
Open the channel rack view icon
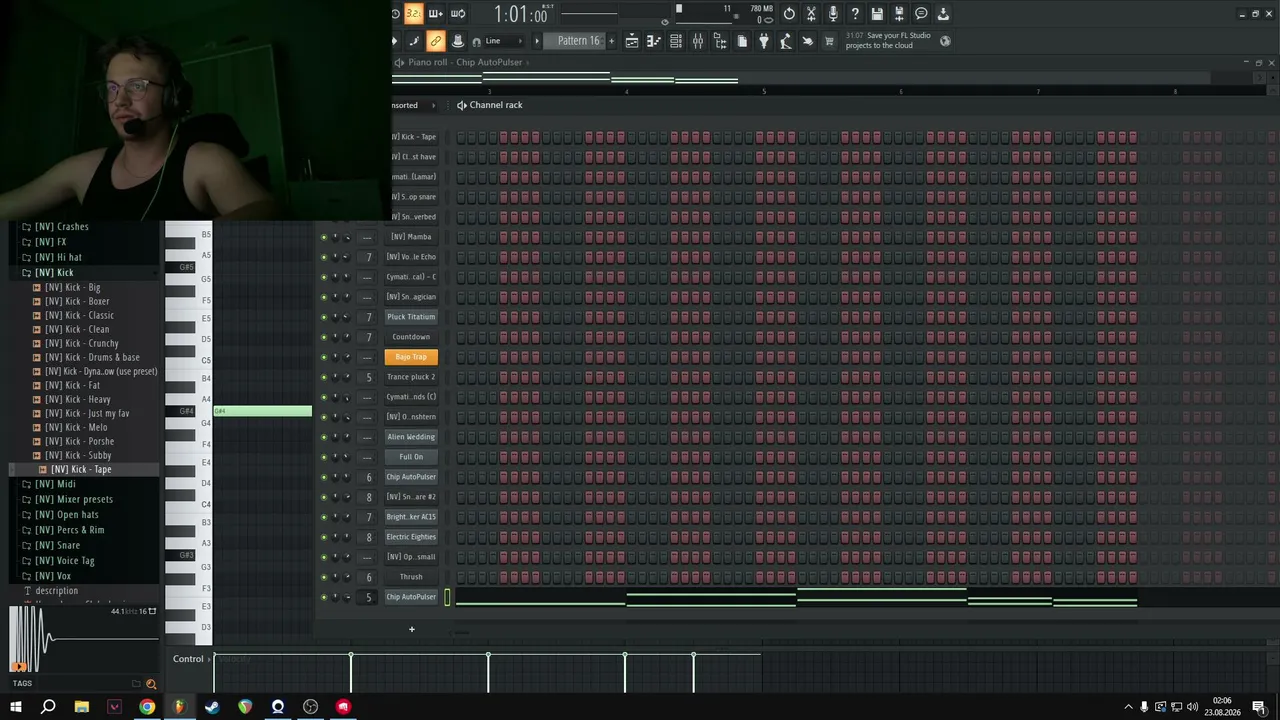coord(676,41)
